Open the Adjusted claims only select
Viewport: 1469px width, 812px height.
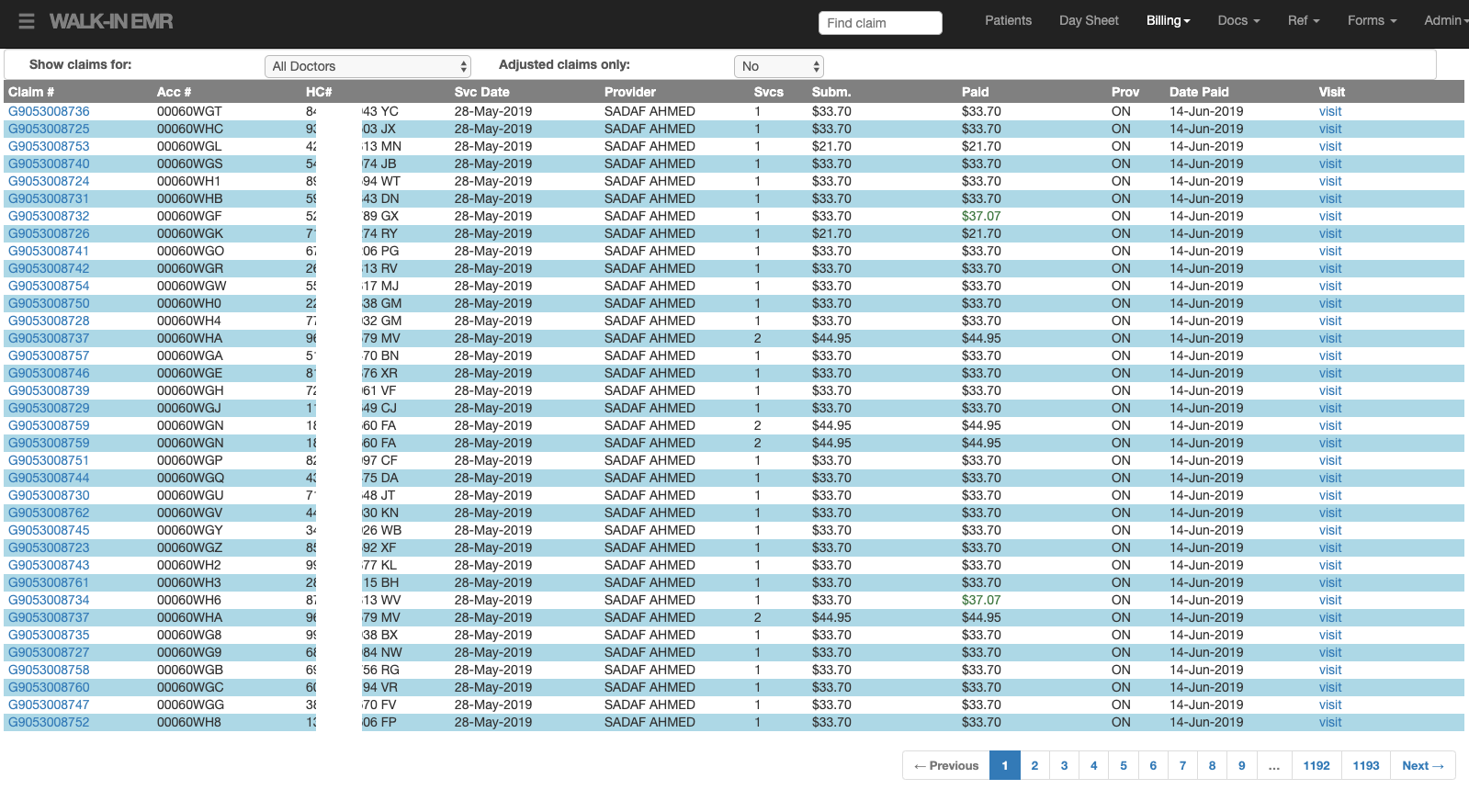click(779, 66)
